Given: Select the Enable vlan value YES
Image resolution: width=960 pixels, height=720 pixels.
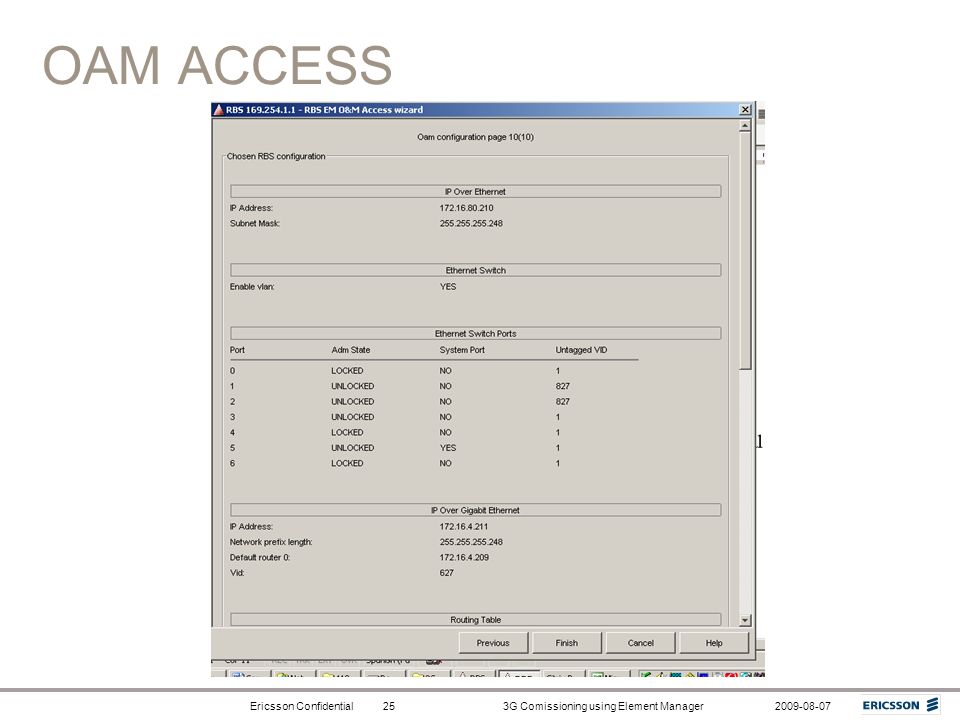Looking at the screenshot, I should pyautogui.click(x=448, y=287).
